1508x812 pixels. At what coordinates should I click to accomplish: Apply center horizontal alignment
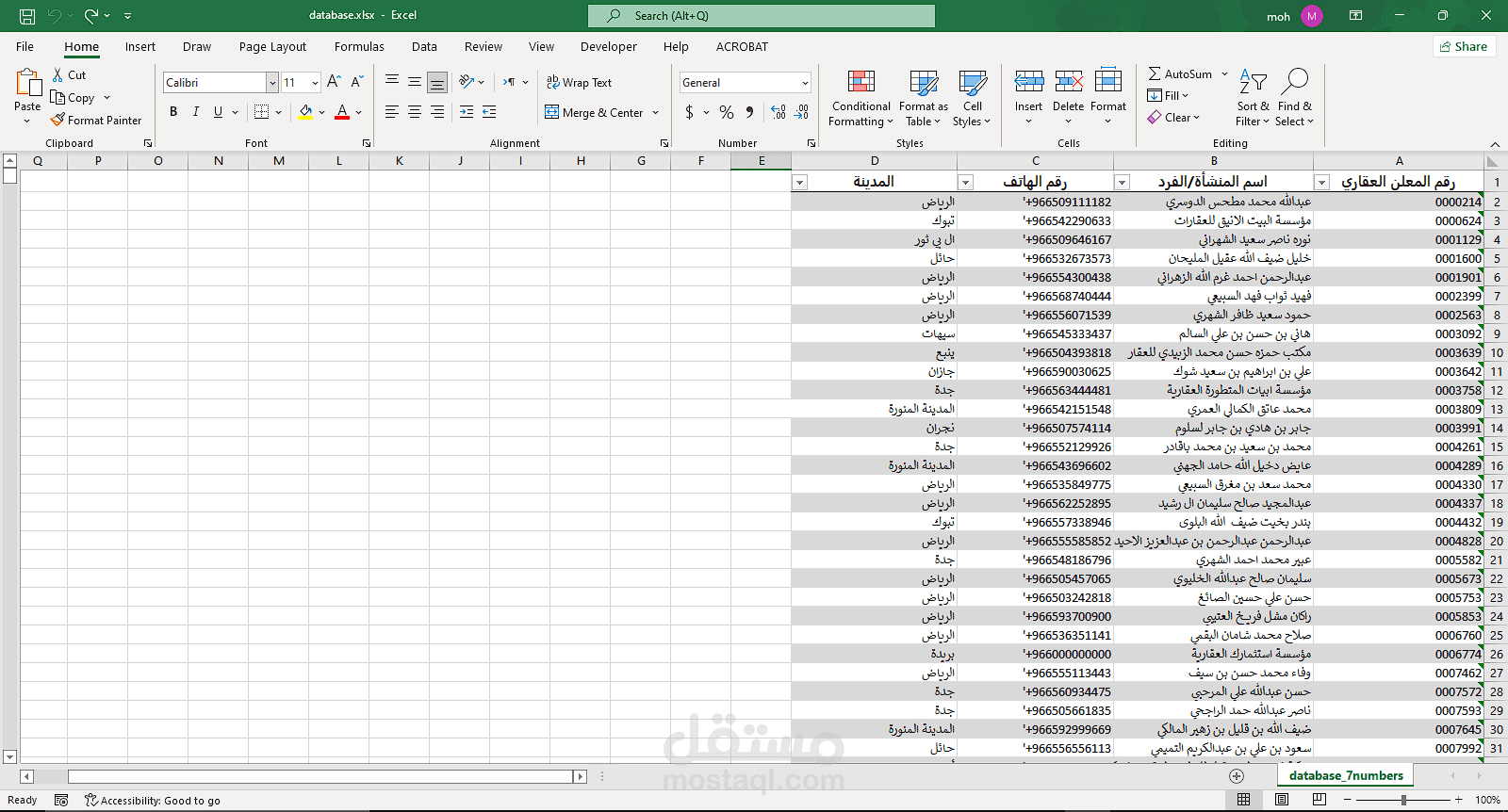[x=415, y=112]
